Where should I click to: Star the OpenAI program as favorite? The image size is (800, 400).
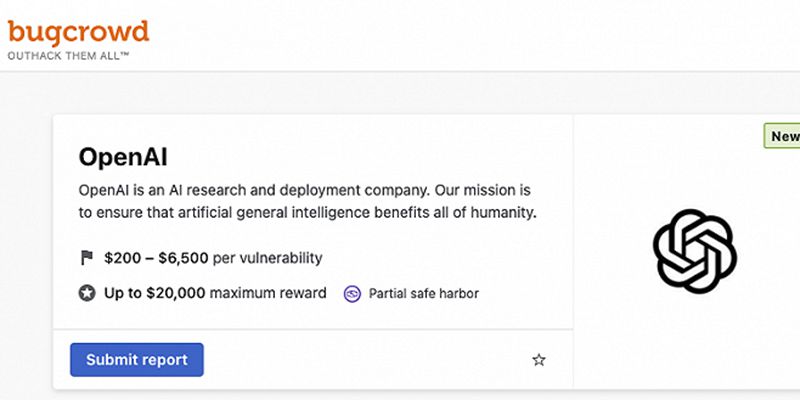coord(539,360)
